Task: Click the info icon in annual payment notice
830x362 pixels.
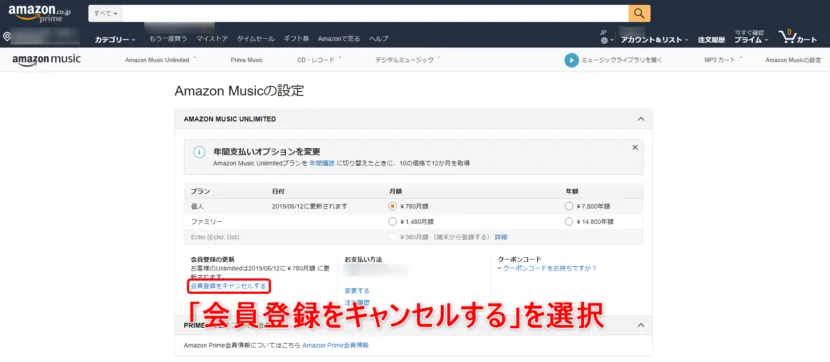Action: point(199,152)
